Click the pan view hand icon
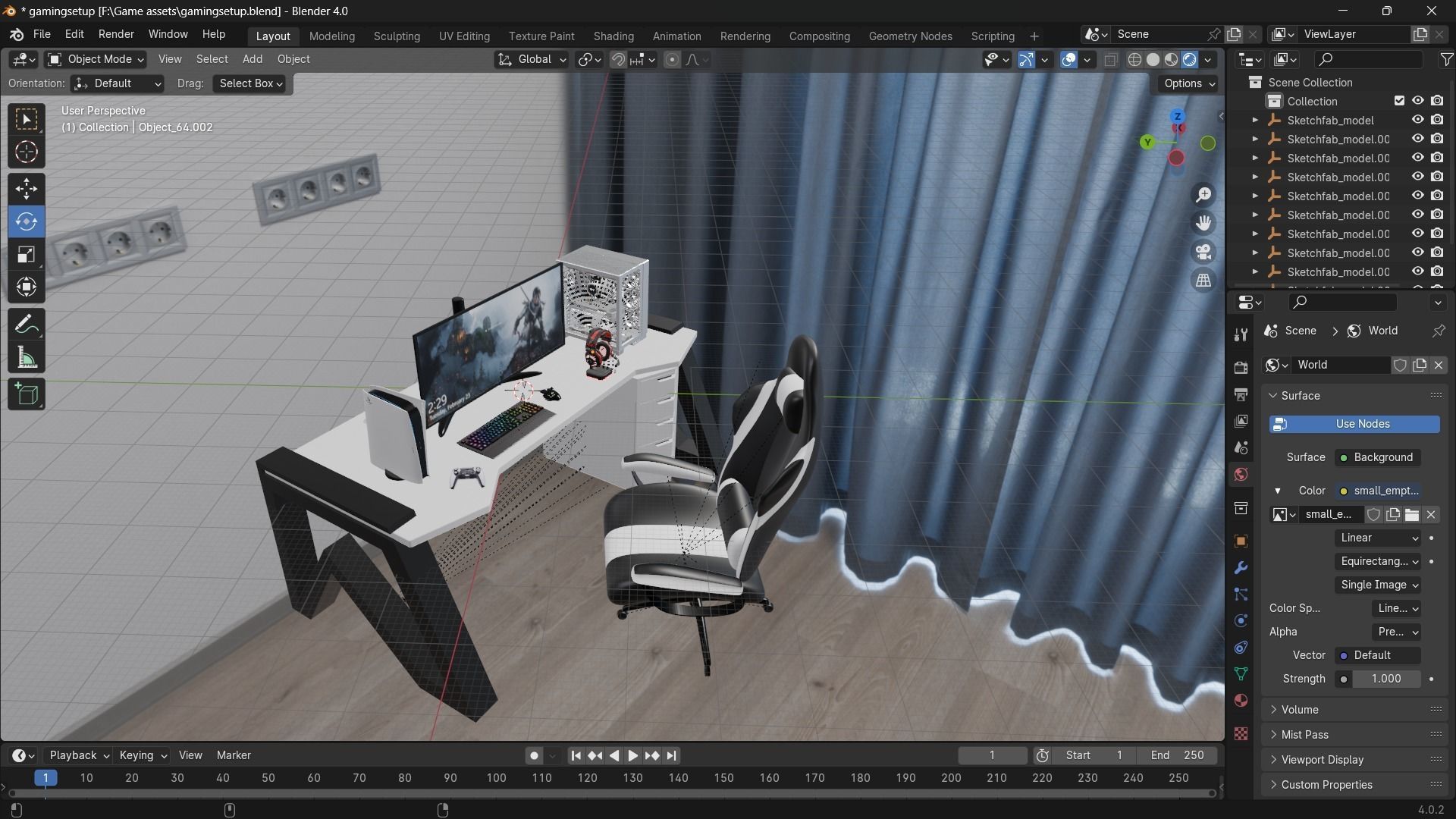The height and width of the screenshot is (819, 1456). click(1203, 223)
